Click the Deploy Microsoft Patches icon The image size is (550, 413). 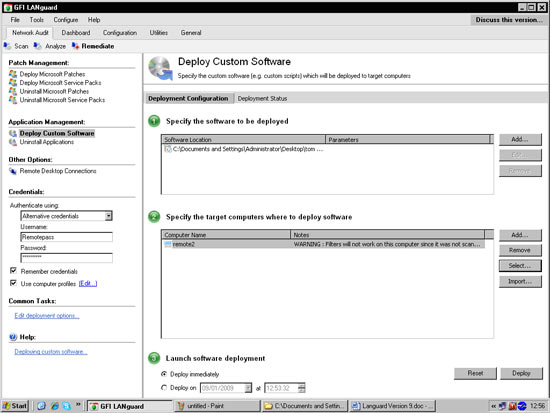point(13,74)
